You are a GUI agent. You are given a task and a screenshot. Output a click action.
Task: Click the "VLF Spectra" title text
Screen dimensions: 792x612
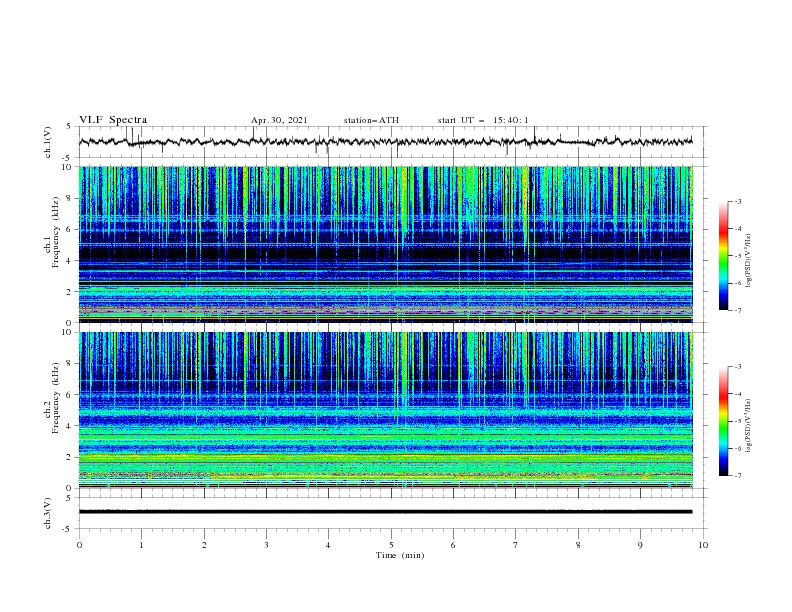[113, 120]
